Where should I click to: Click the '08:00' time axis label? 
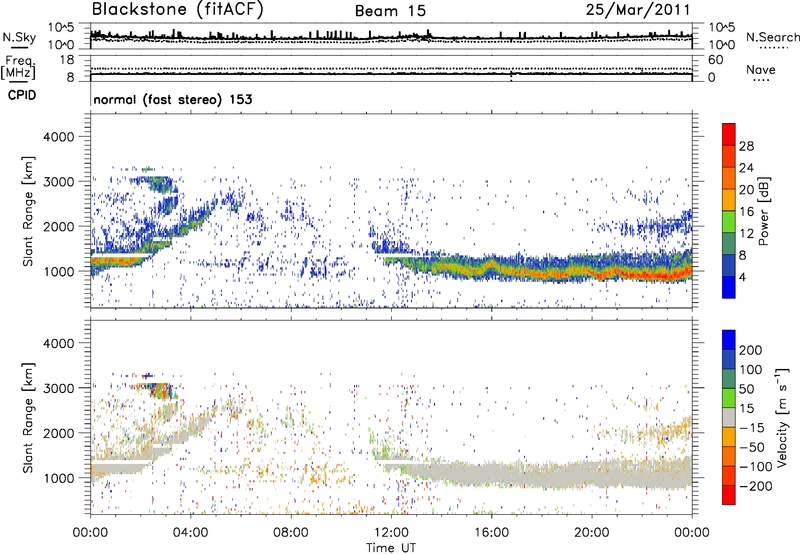(x=291, y=533)
